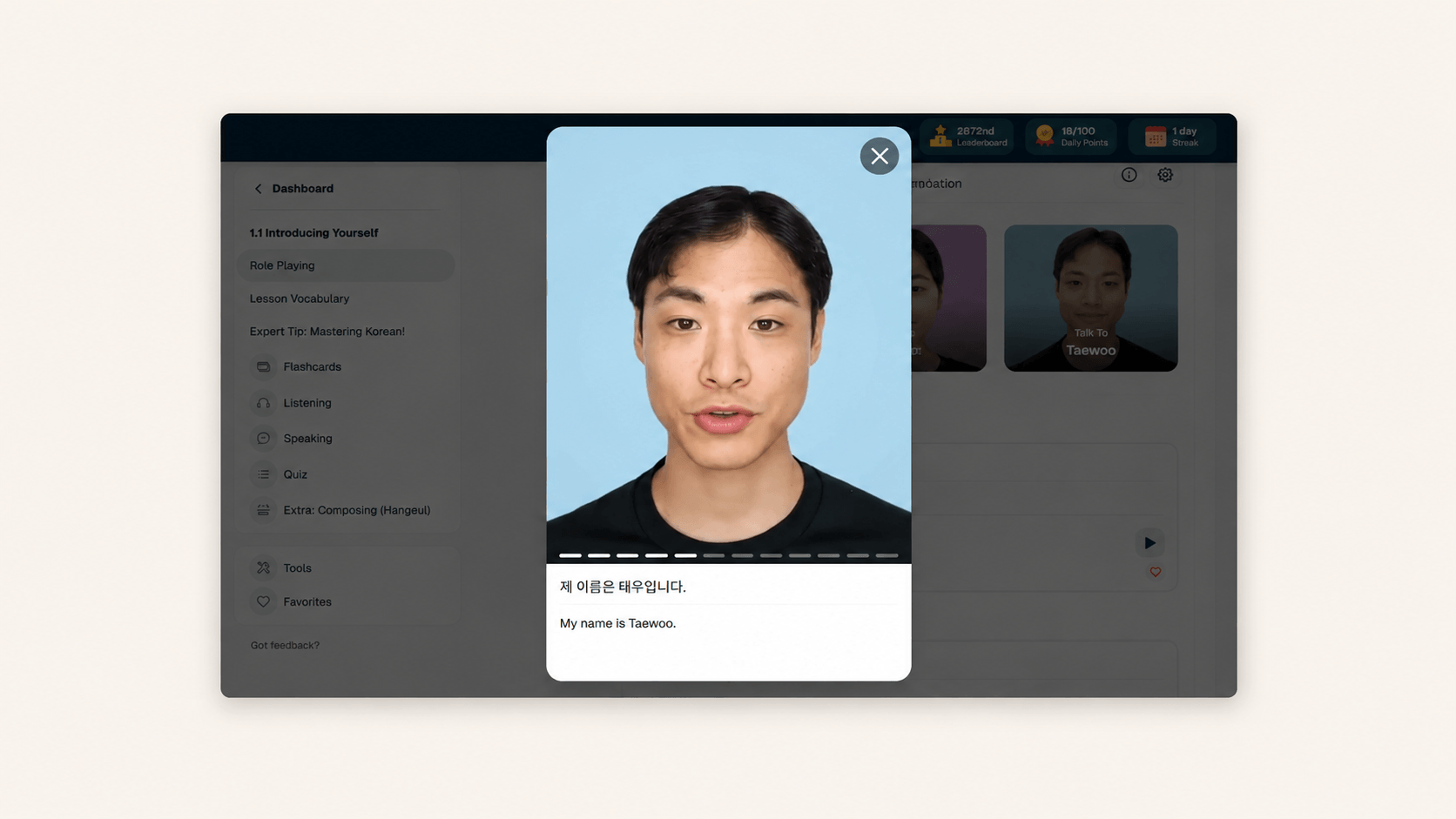Click the Listening headphones icon
This screenshot has height=819, width=1456.
pyautogui.click(x=263, y=403)
